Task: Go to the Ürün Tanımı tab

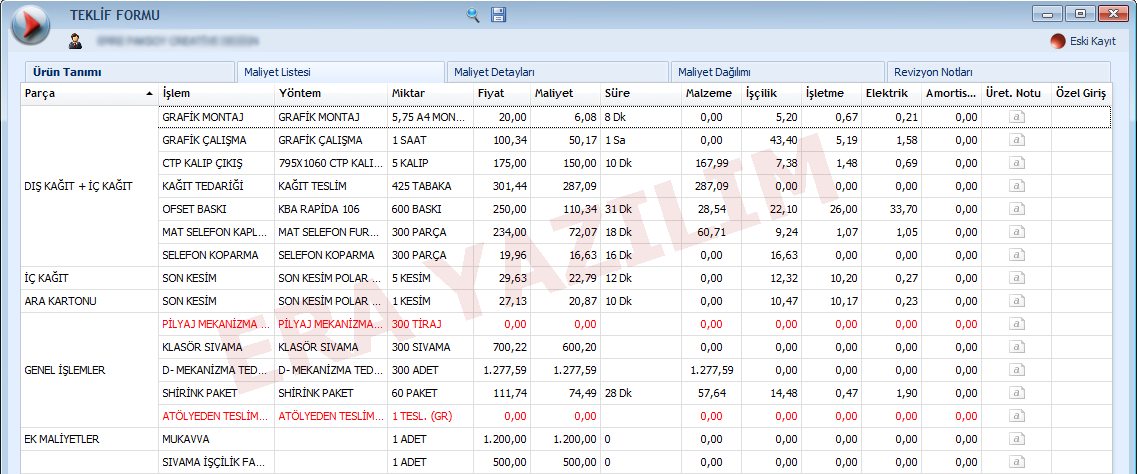Action: [68, 72]
